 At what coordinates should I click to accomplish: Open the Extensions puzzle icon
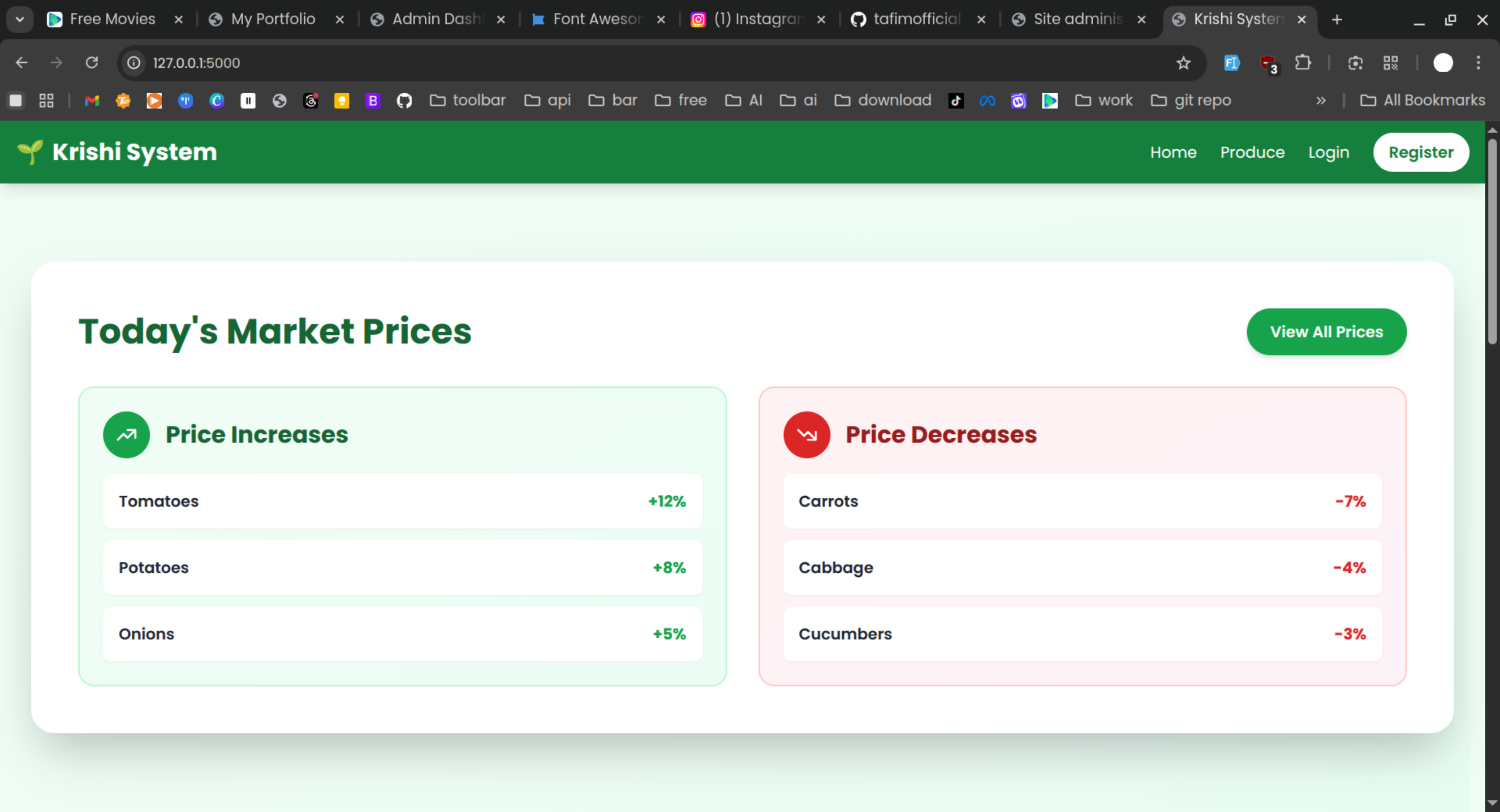[x=1303, y=63]
